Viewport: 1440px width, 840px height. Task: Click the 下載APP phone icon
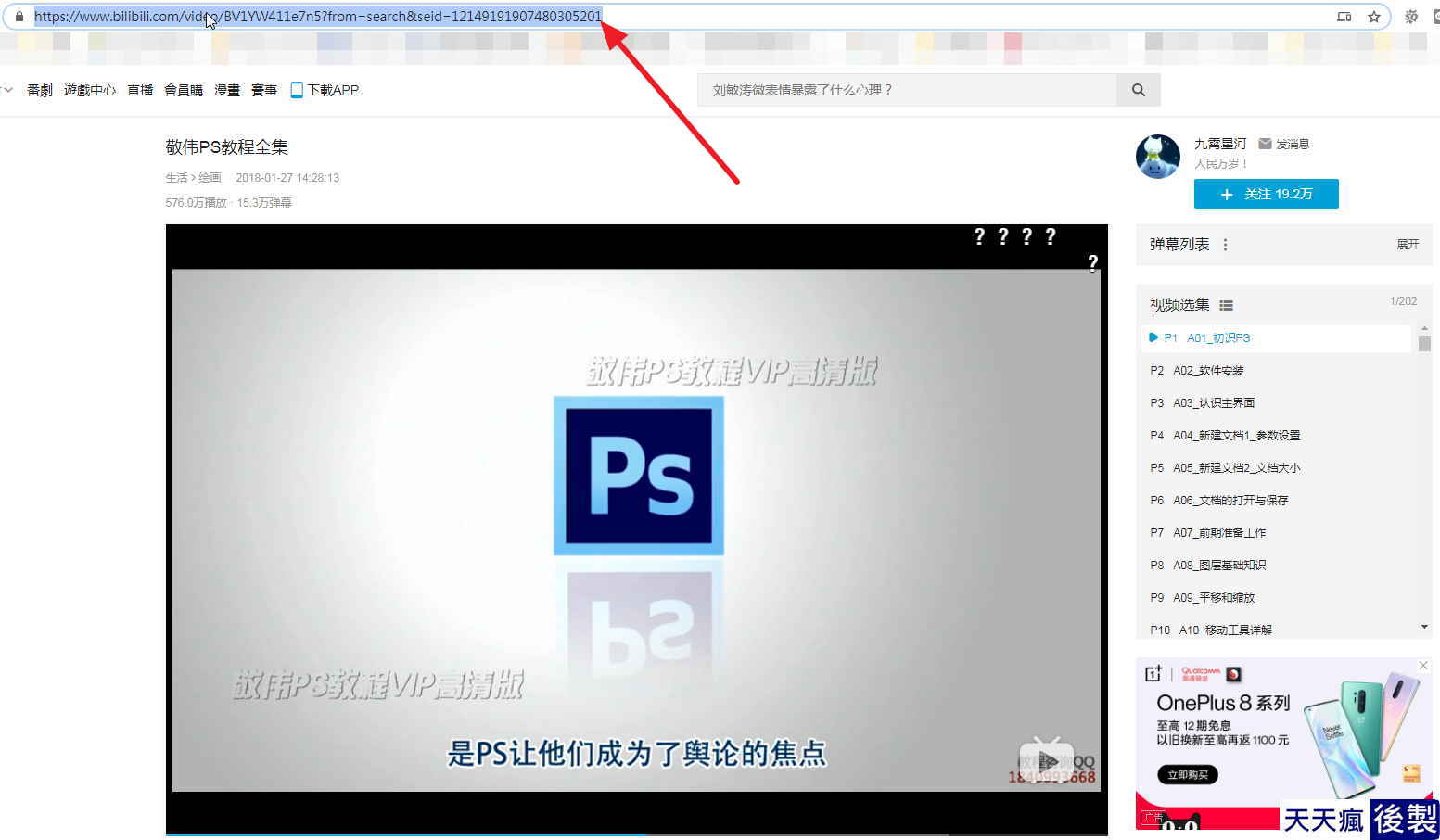(x=297, y=90)
